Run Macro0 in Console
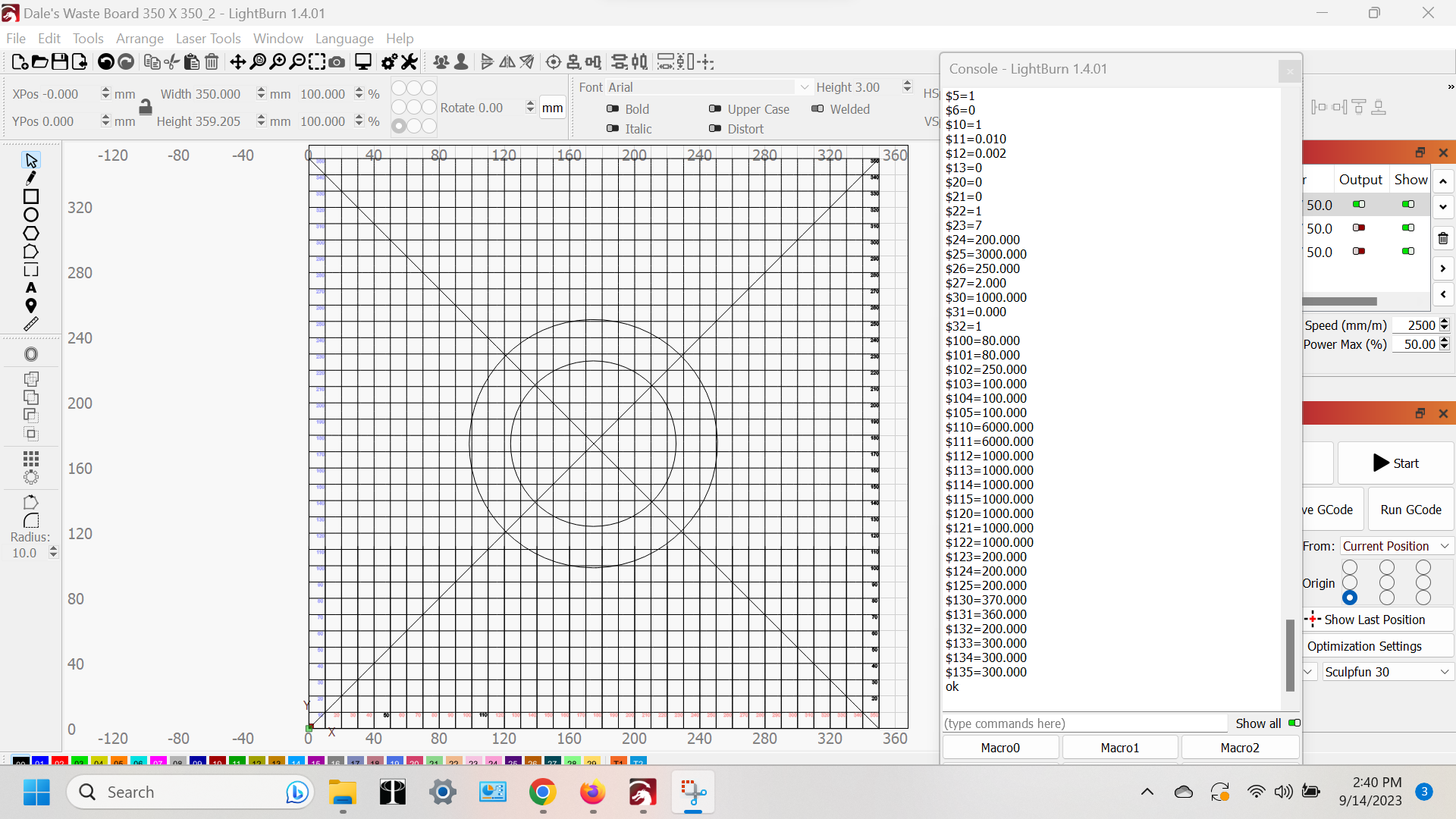Viewport: 1456px width, 819px height. click(1000, 748)
